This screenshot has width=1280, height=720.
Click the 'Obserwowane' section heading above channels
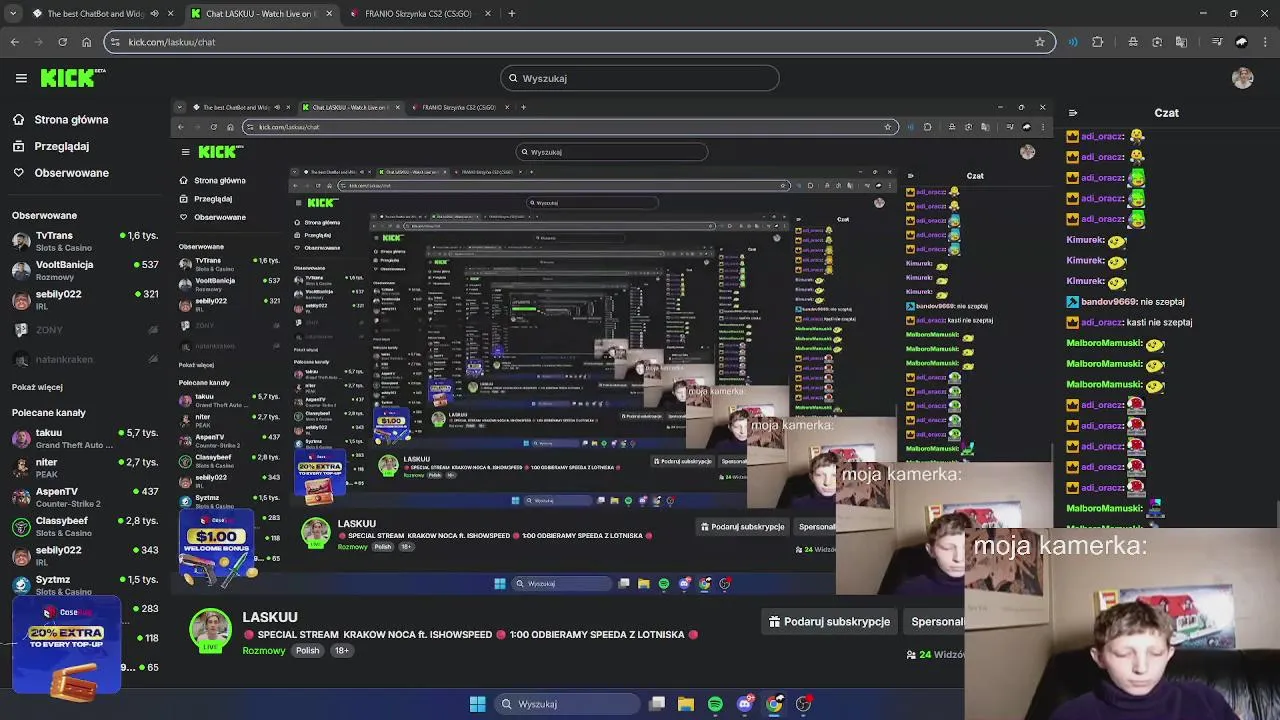click(x=44, y=215)
